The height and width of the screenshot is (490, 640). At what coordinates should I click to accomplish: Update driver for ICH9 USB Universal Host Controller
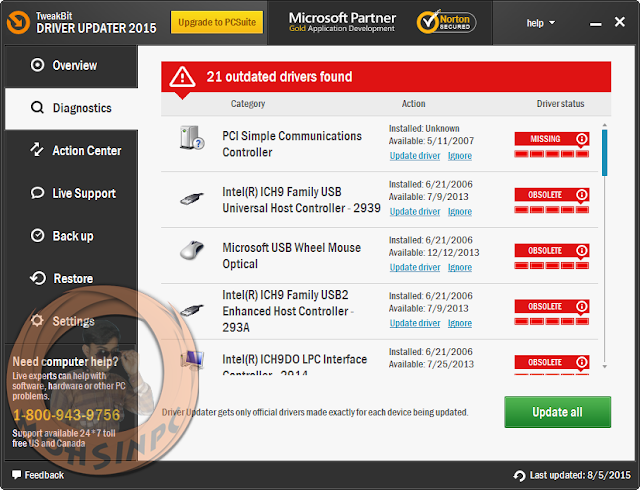pyautogui.click(x=415, y=212)
